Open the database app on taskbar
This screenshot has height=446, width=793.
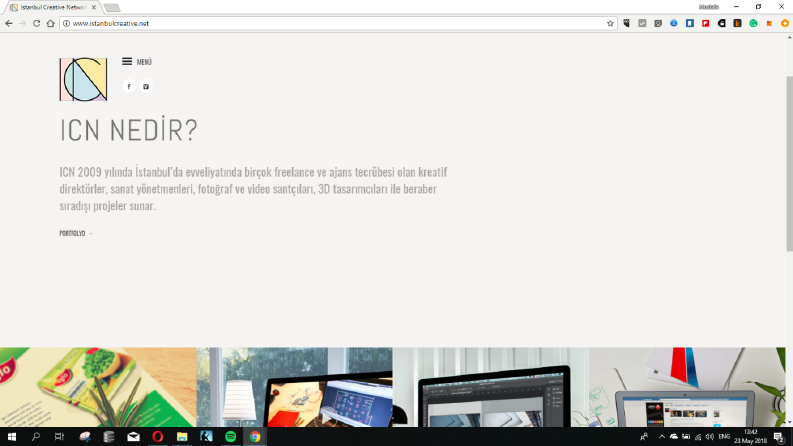(109, 436)
